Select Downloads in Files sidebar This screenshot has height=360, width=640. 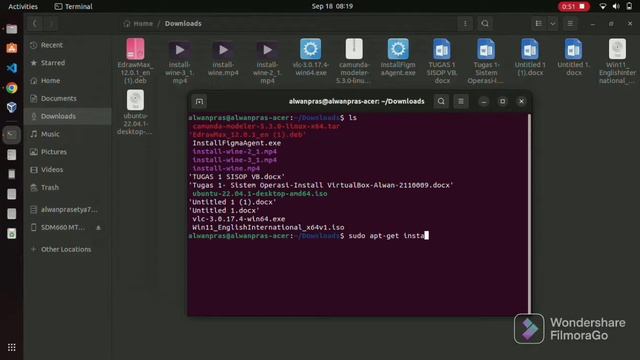(x=67, y=116)
